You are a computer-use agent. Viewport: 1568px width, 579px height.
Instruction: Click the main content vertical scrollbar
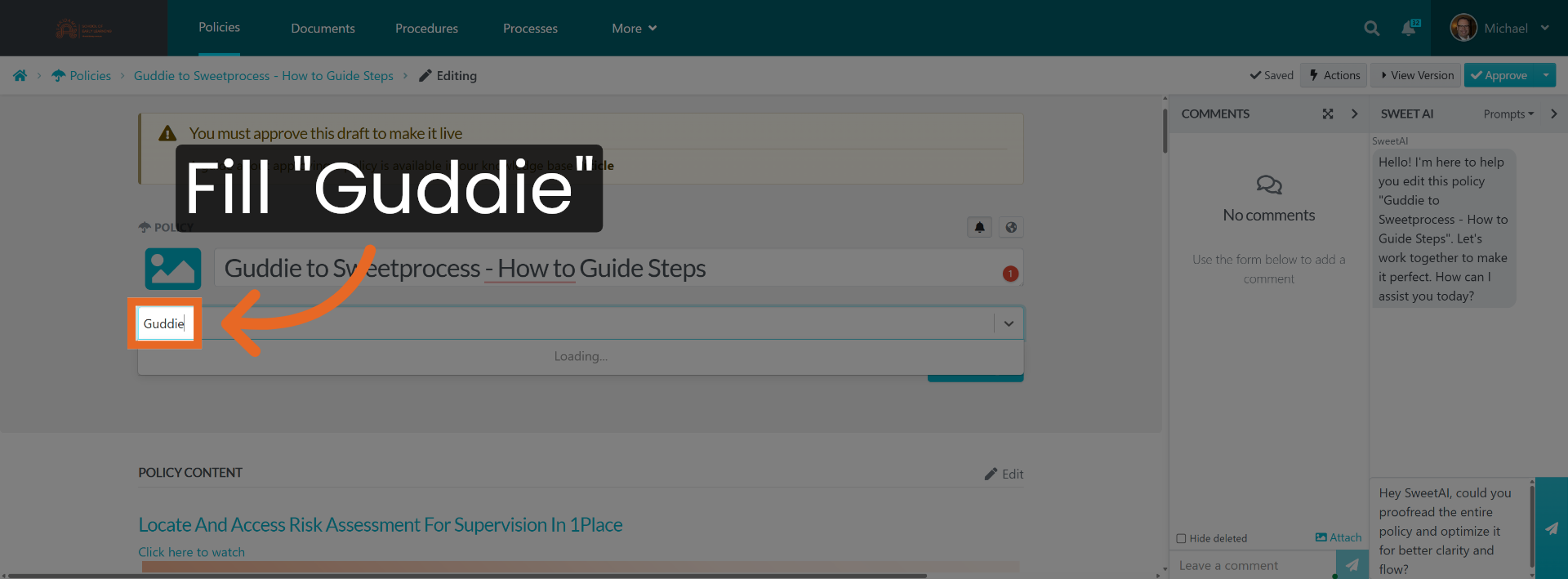(1165, 129)
